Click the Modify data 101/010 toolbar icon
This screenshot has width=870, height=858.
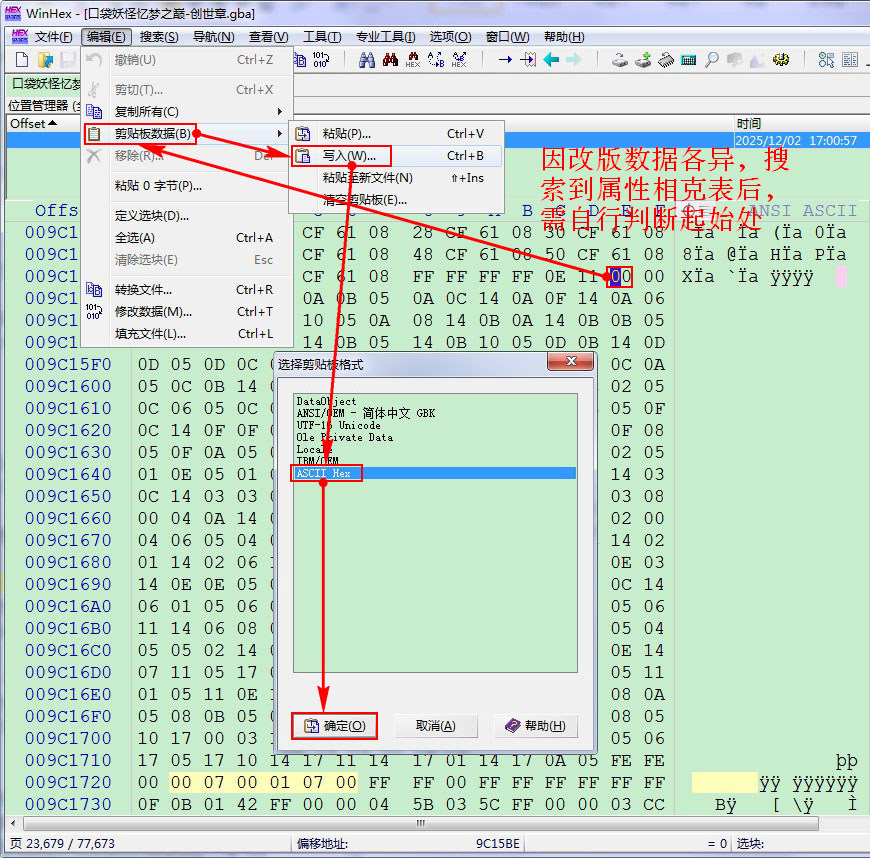tap(321, 59)
